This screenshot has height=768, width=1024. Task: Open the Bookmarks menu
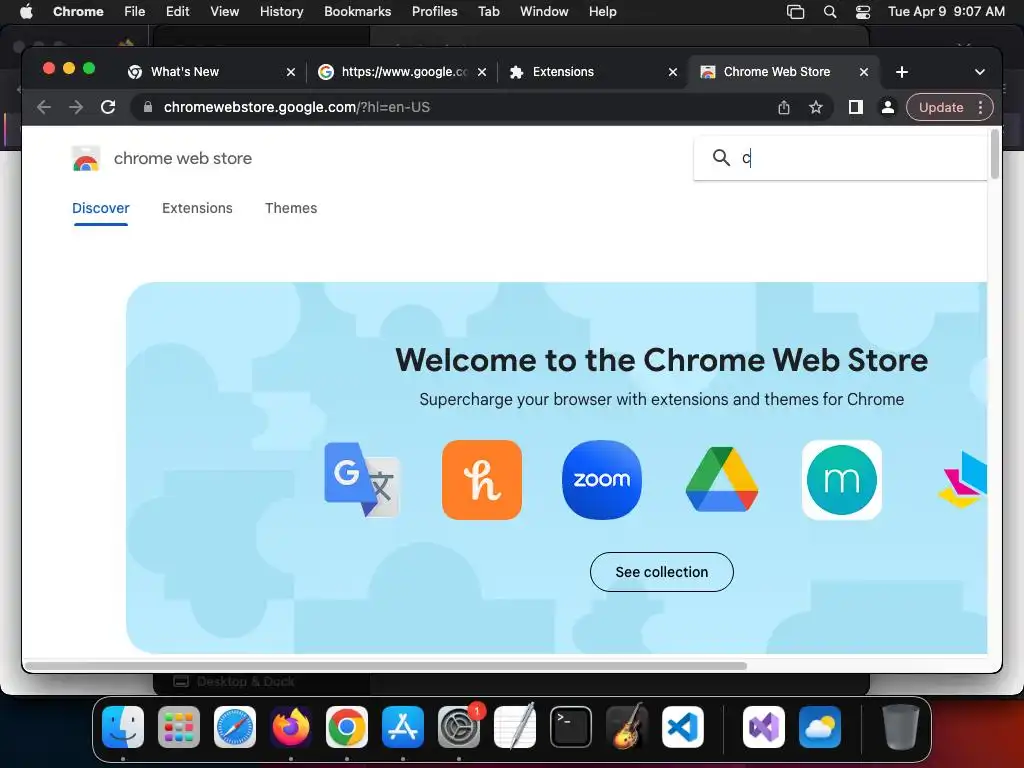point(357,12)
